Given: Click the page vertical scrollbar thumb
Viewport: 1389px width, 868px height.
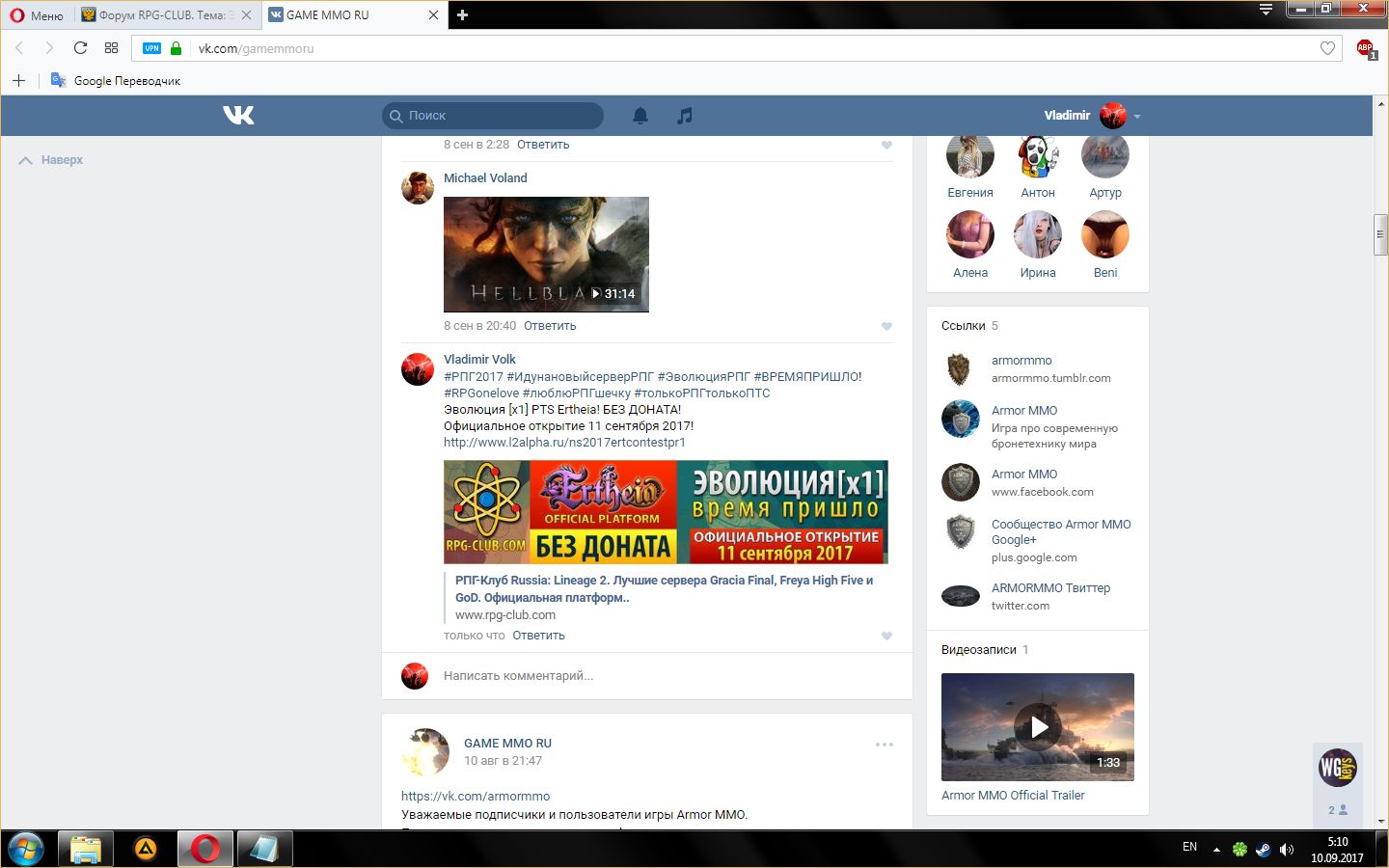Looking at the screenshot, I should click(1380, 235).
